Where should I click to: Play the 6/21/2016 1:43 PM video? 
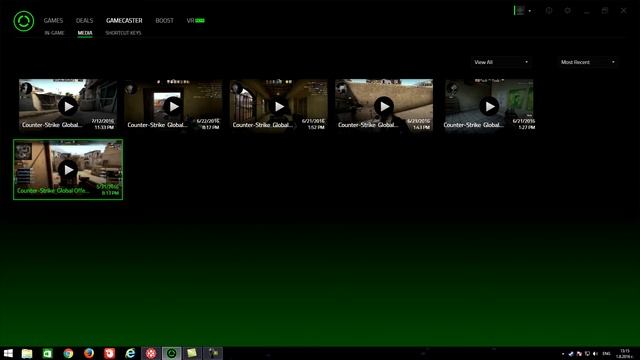[x=384, y=107]
